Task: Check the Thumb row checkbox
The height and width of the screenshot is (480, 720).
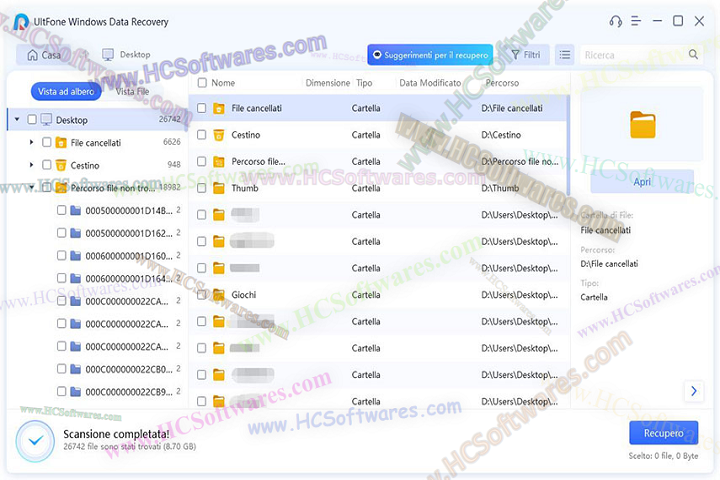Action: 202,188
